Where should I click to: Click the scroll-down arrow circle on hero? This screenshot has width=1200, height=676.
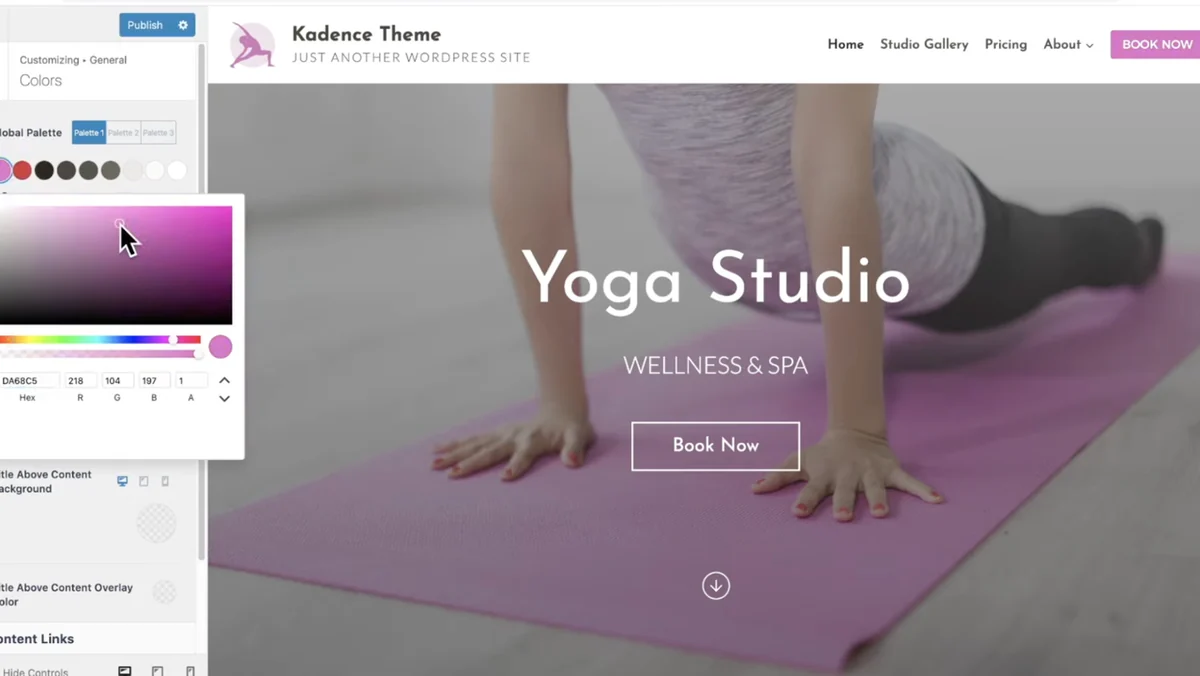pyautogui.click(x=716, y=585)
